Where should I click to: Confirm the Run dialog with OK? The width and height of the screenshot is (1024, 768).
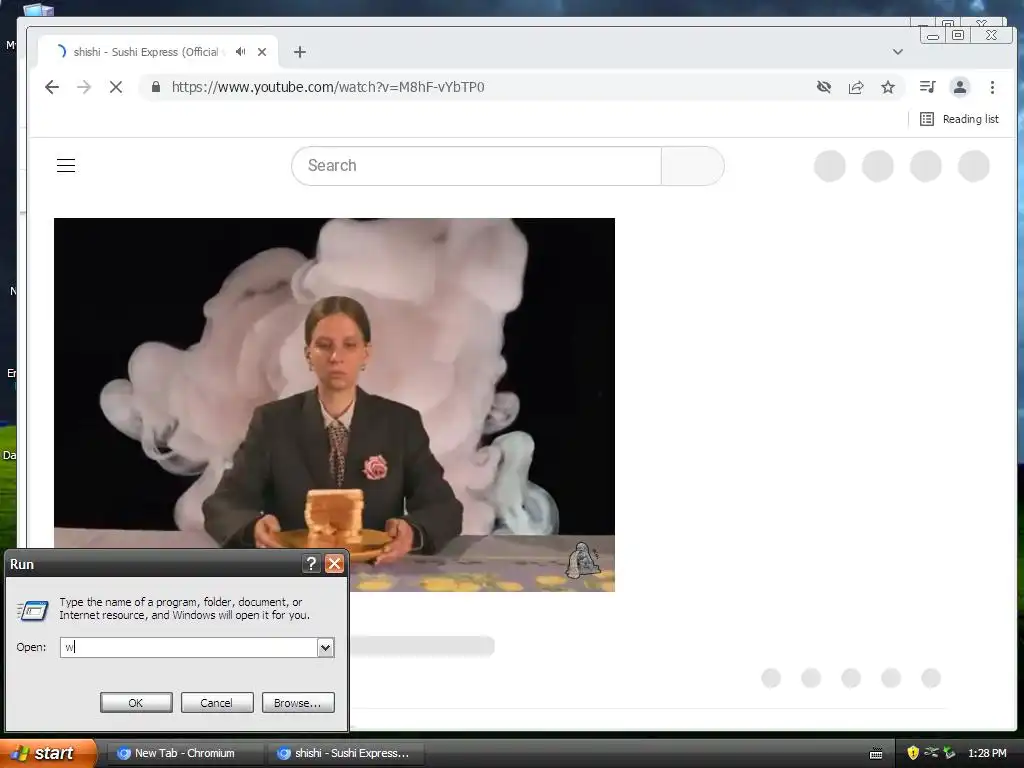tap(136, 703)
